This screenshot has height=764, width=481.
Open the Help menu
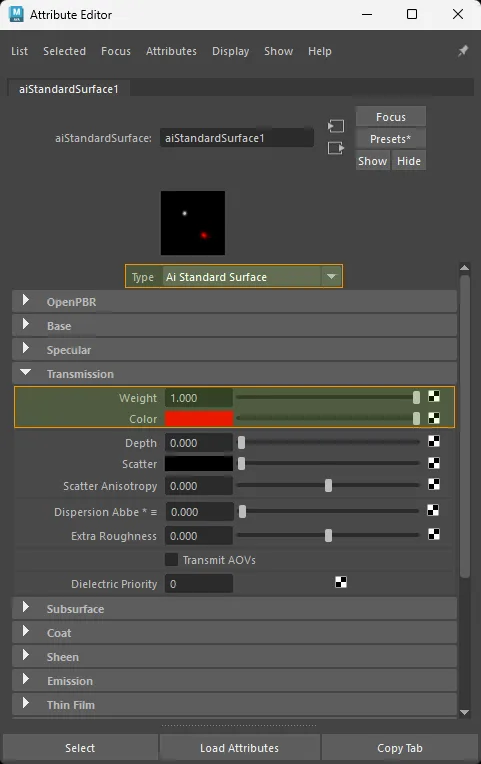[320, 51]
